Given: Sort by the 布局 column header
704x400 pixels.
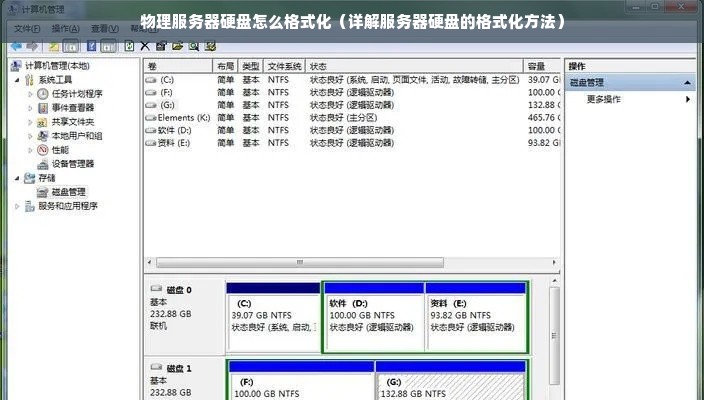Looking at the screenshot, I should (x=225, y=66).
